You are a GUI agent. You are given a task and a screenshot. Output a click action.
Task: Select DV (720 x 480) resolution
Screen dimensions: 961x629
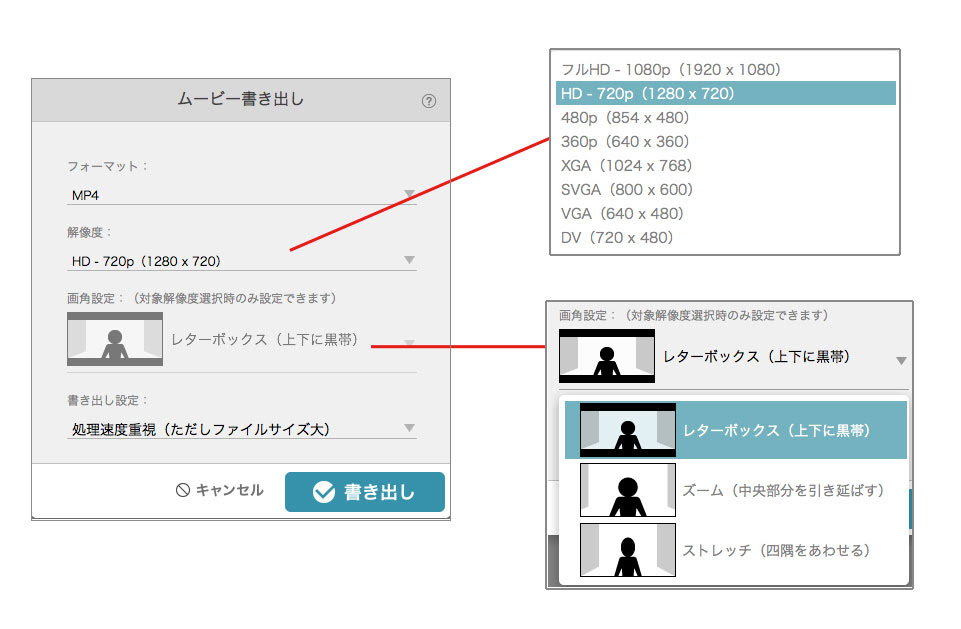(726, 237)
